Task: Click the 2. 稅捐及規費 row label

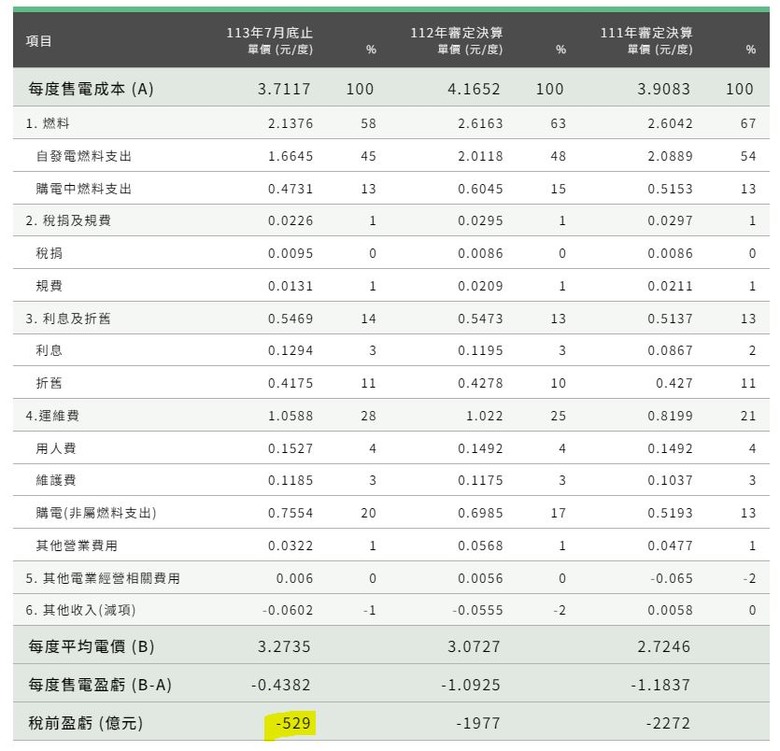Action: (68, 220)
